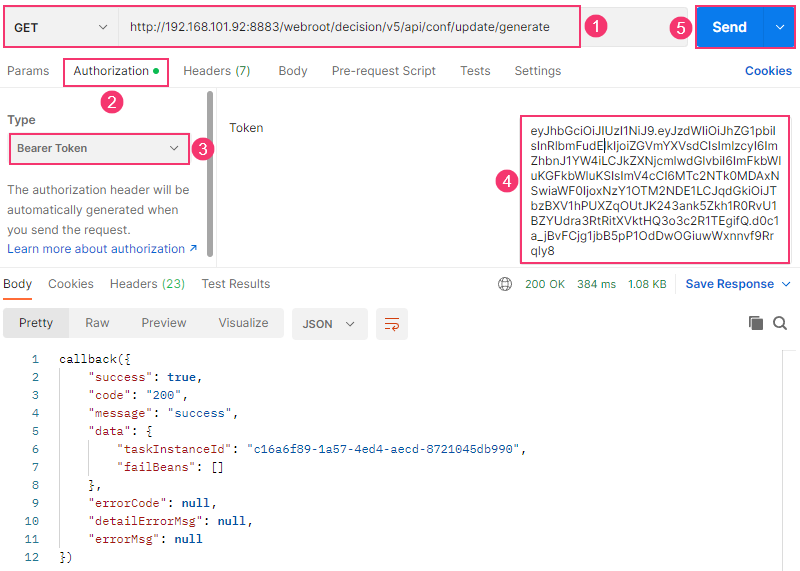Viewport: 800px width, 571px height.
Task: Click the network globe icon
Action: point(505,284)
